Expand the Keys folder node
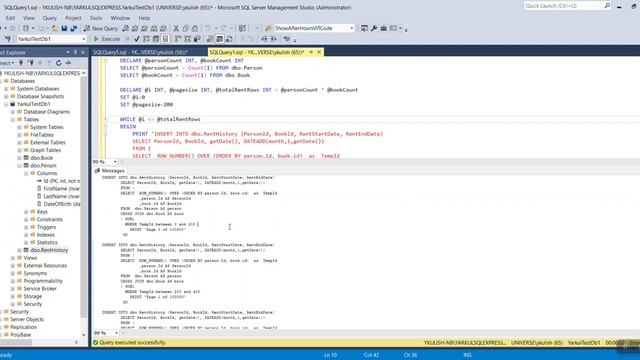 [x=26, y=212]
